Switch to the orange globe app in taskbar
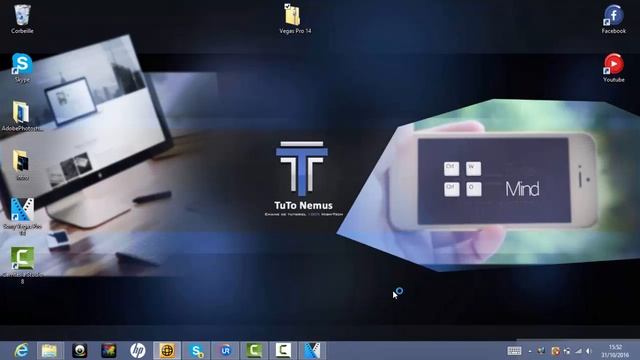 [167, 351]
